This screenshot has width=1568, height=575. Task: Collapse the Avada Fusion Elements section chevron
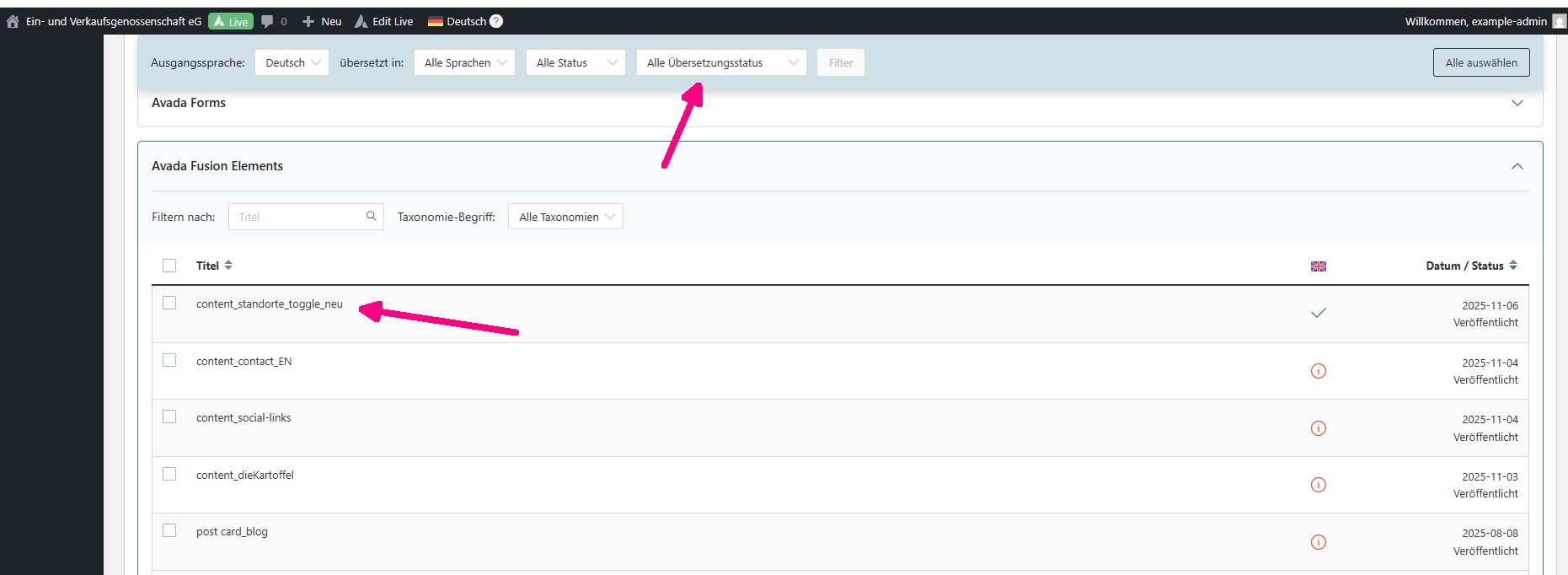coord(1517,166)
